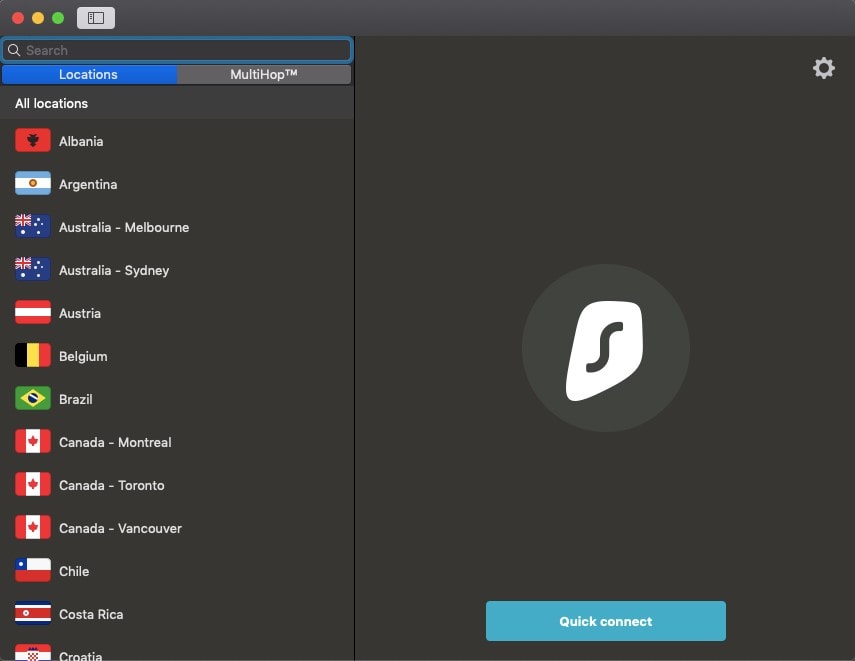Image resolution: width=855 pixels, height=661 pixels.
Task: Click the Chile flag icon
Action: 33,570
